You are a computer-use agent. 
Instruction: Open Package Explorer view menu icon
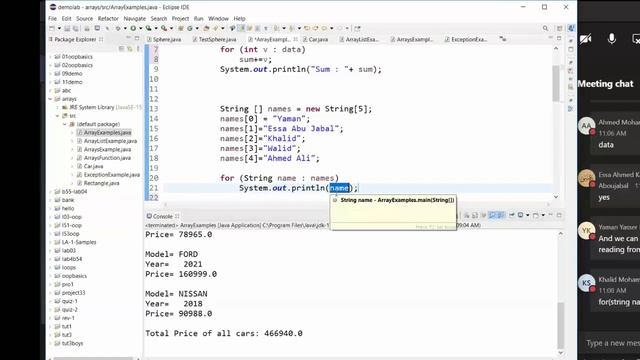(138, 49)
